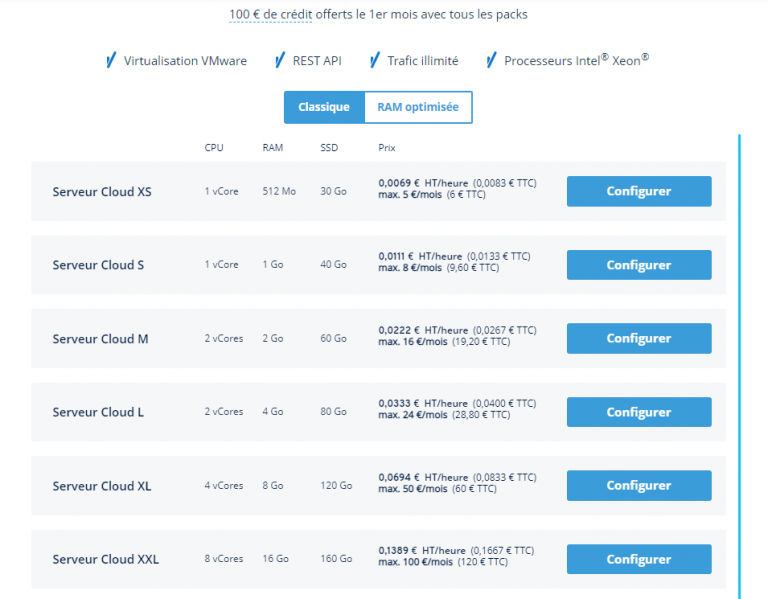This screenshot has width=768, height=599.
Task: Switch to the Classique tab
Action: pyautogui.click(x=324, y=107)
